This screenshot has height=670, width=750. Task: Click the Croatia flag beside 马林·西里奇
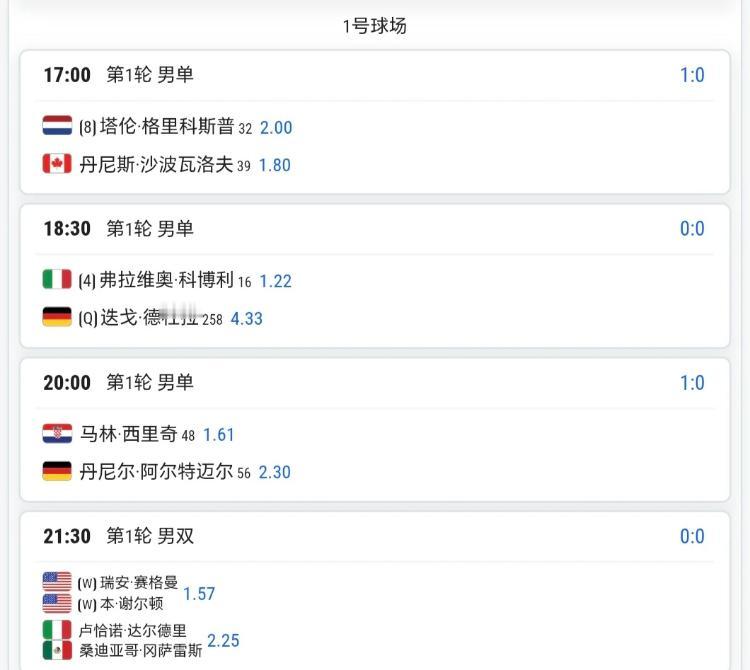[57, 434]
